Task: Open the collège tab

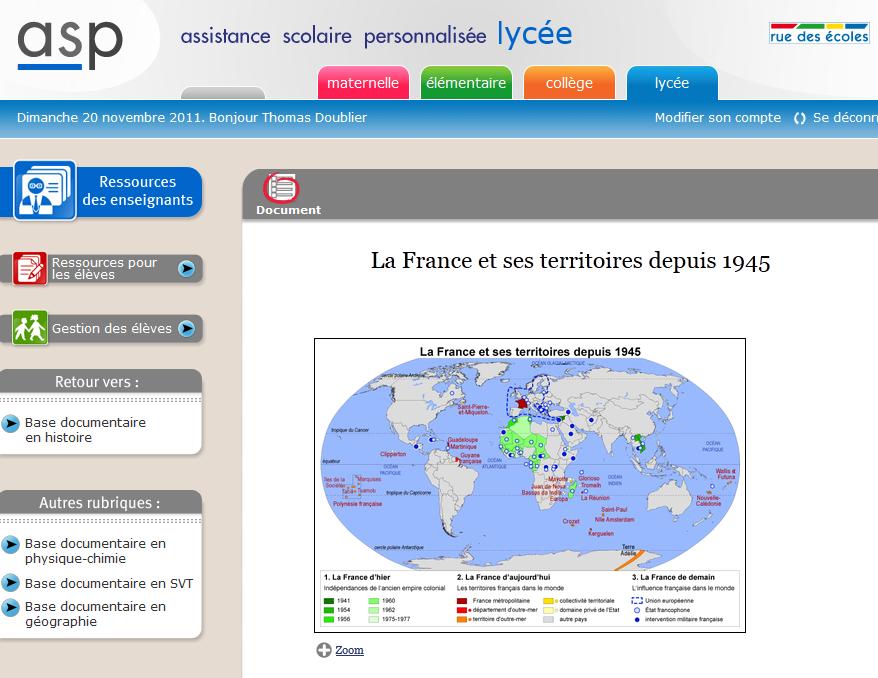Action: pyautogui.click(x=569, y=83)
